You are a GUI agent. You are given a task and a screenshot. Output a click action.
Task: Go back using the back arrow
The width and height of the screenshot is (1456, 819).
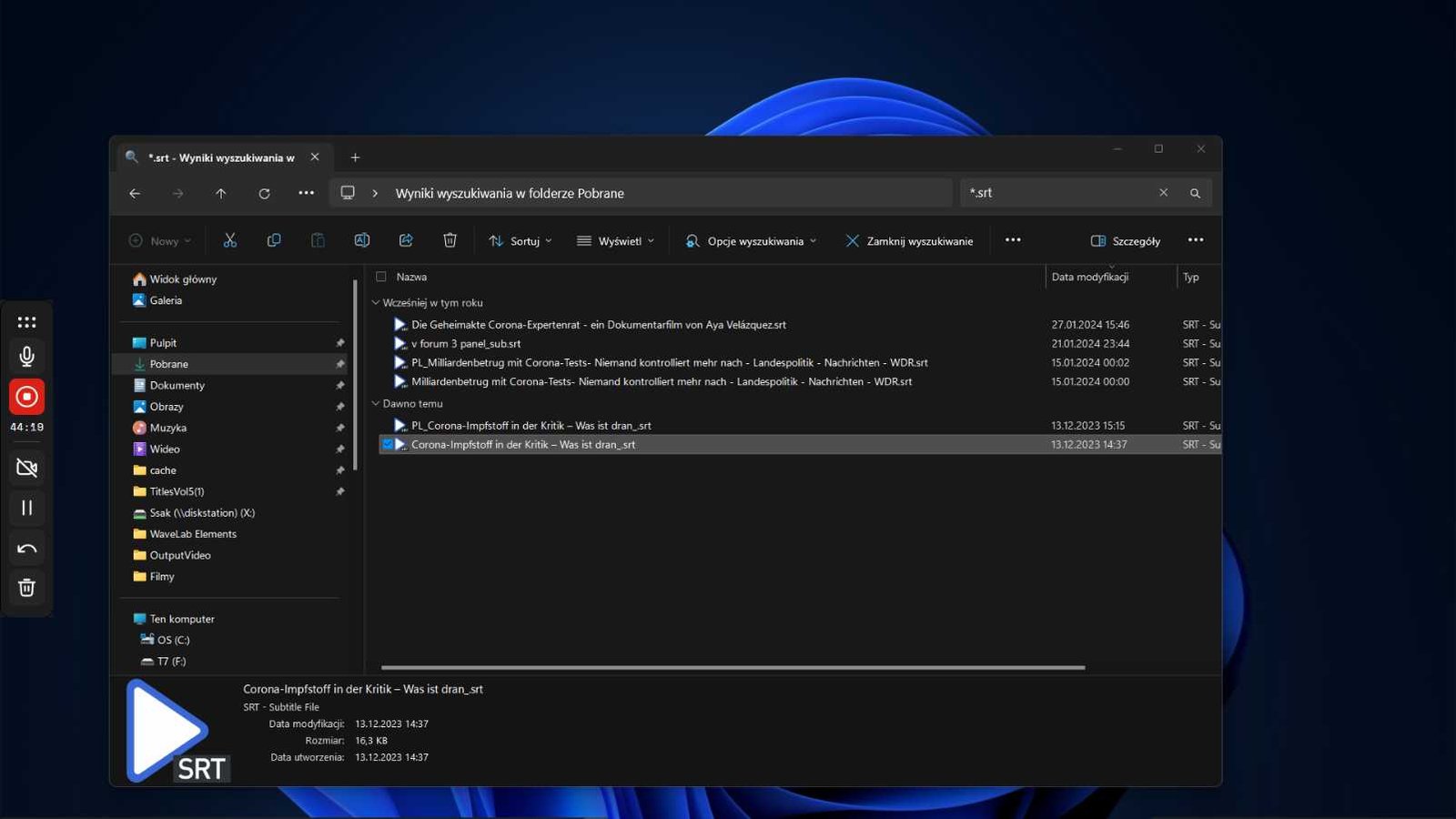(135, 193)
